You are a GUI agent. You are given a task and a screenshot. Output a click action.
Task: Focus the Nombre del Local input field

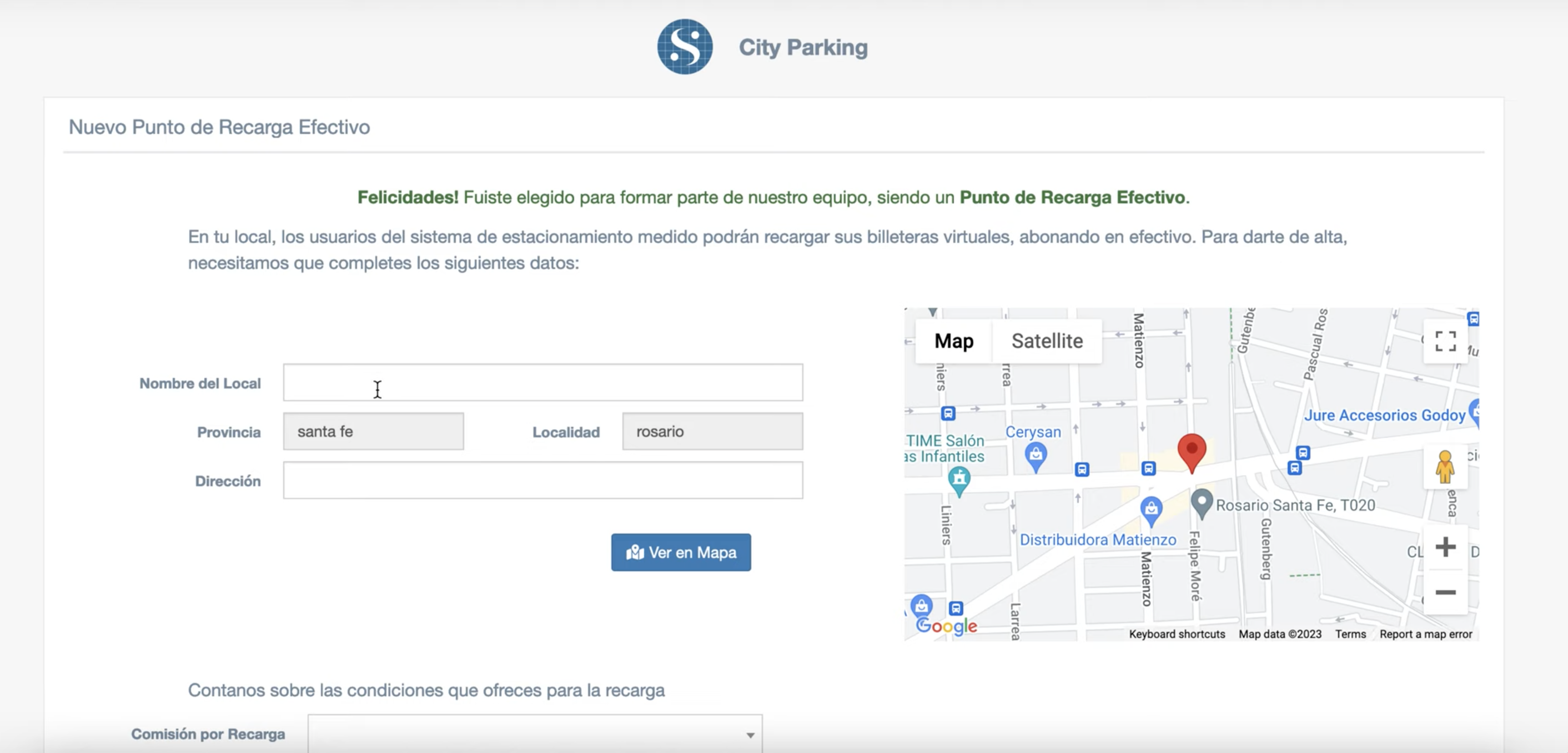542,382
